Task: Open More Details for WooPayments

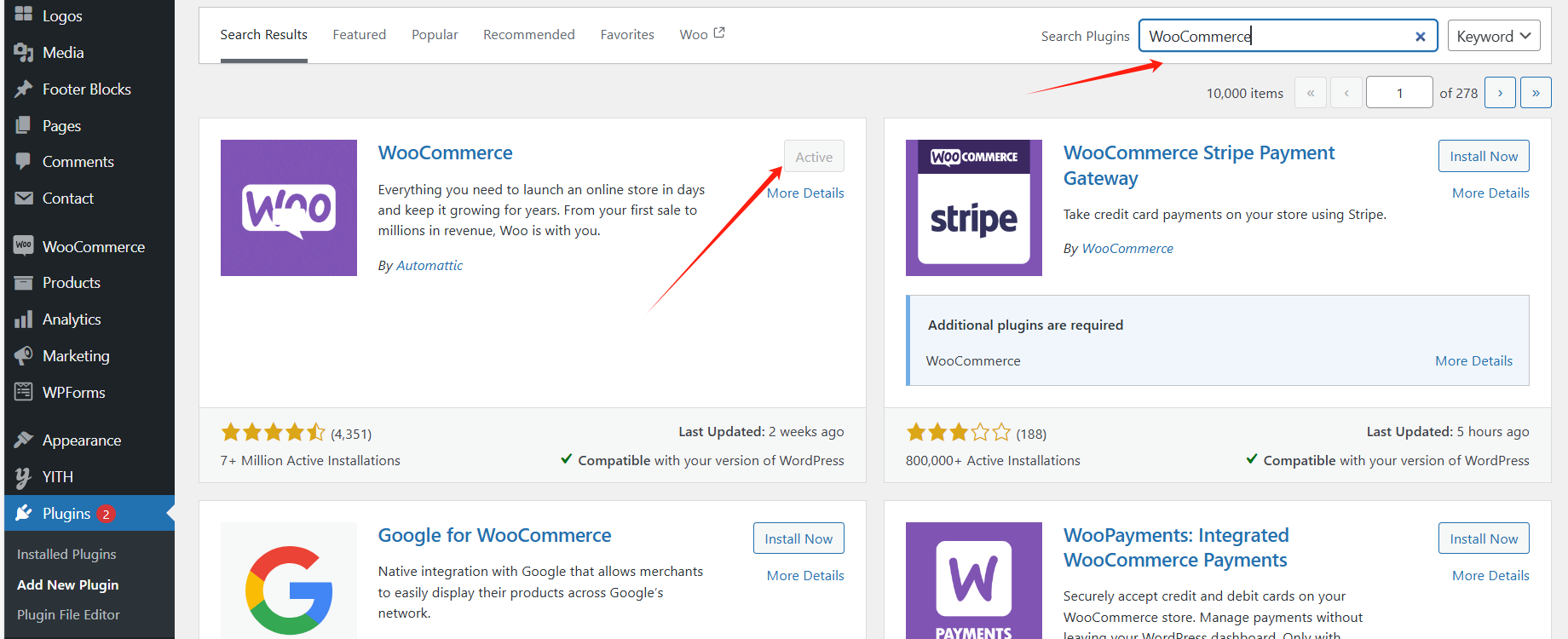Action: [1490, 576]
